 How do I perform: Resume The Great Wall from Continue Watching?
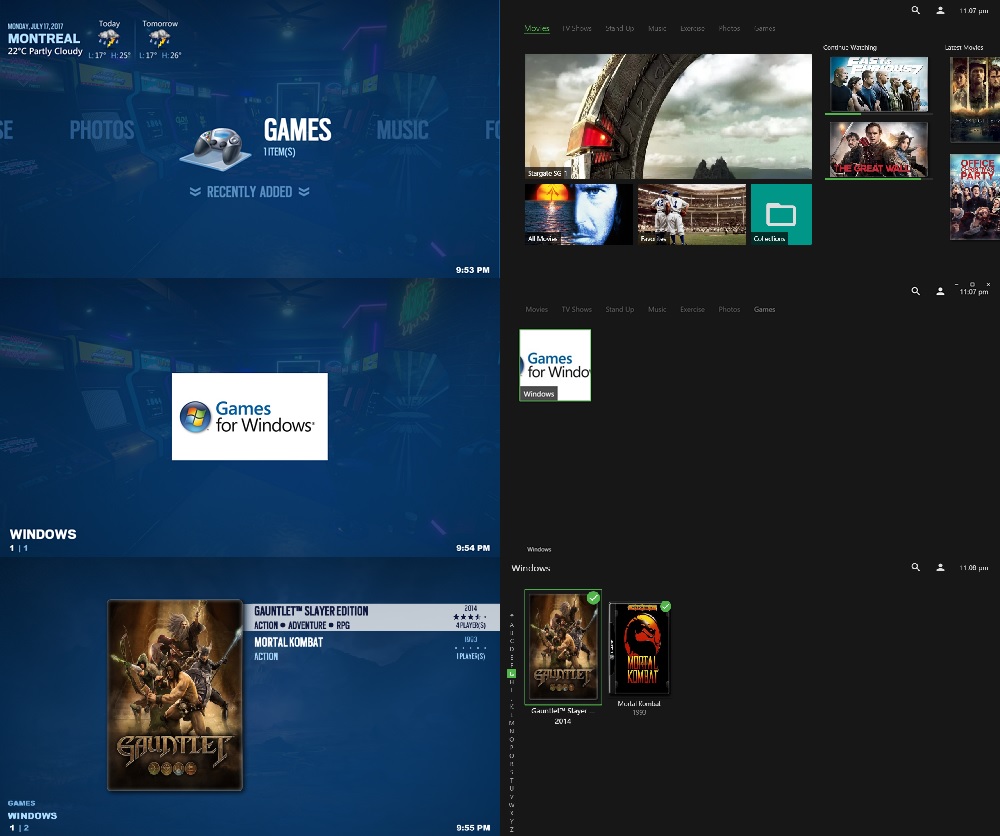click(879, 149)
